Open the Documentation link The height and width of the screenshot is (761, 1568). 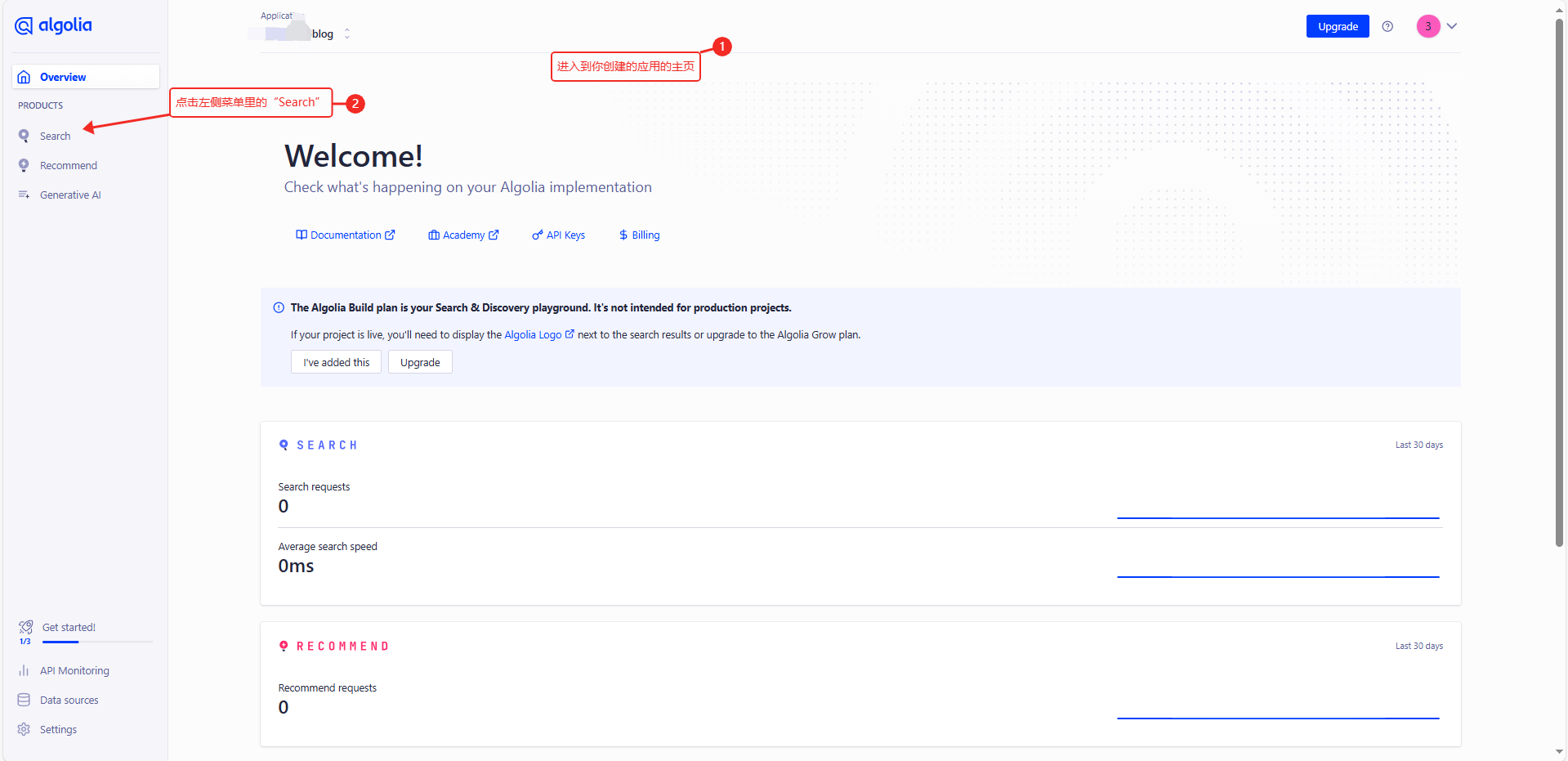[x=345, y=235]
